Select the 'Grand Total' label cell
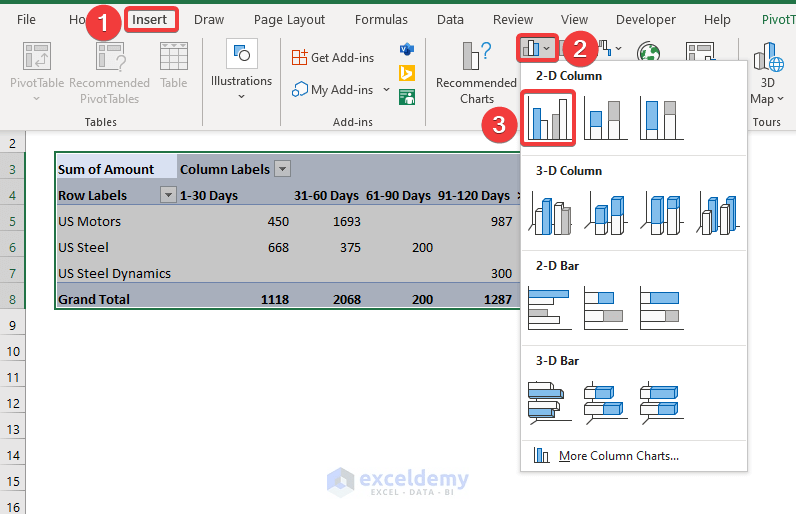The width and height of the screenshot is (796, 514). tap(116, 299)
